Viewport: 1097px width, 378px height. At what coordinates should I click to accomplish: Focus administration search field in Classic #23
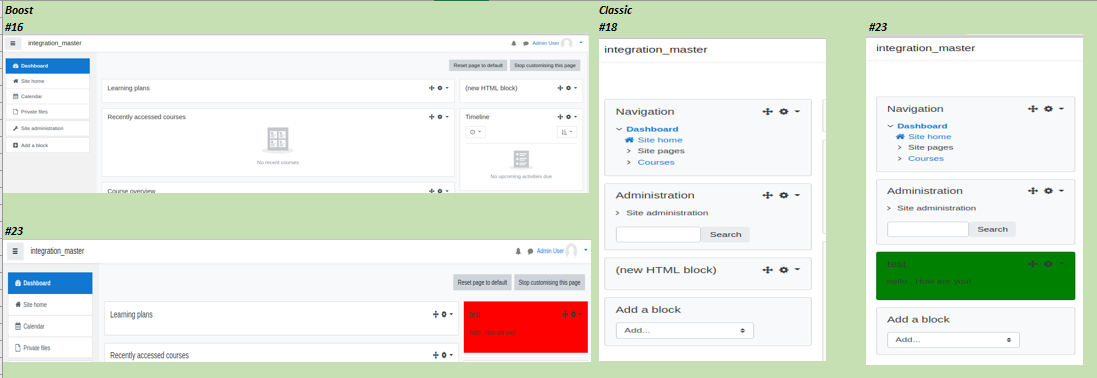click(928, 229)
